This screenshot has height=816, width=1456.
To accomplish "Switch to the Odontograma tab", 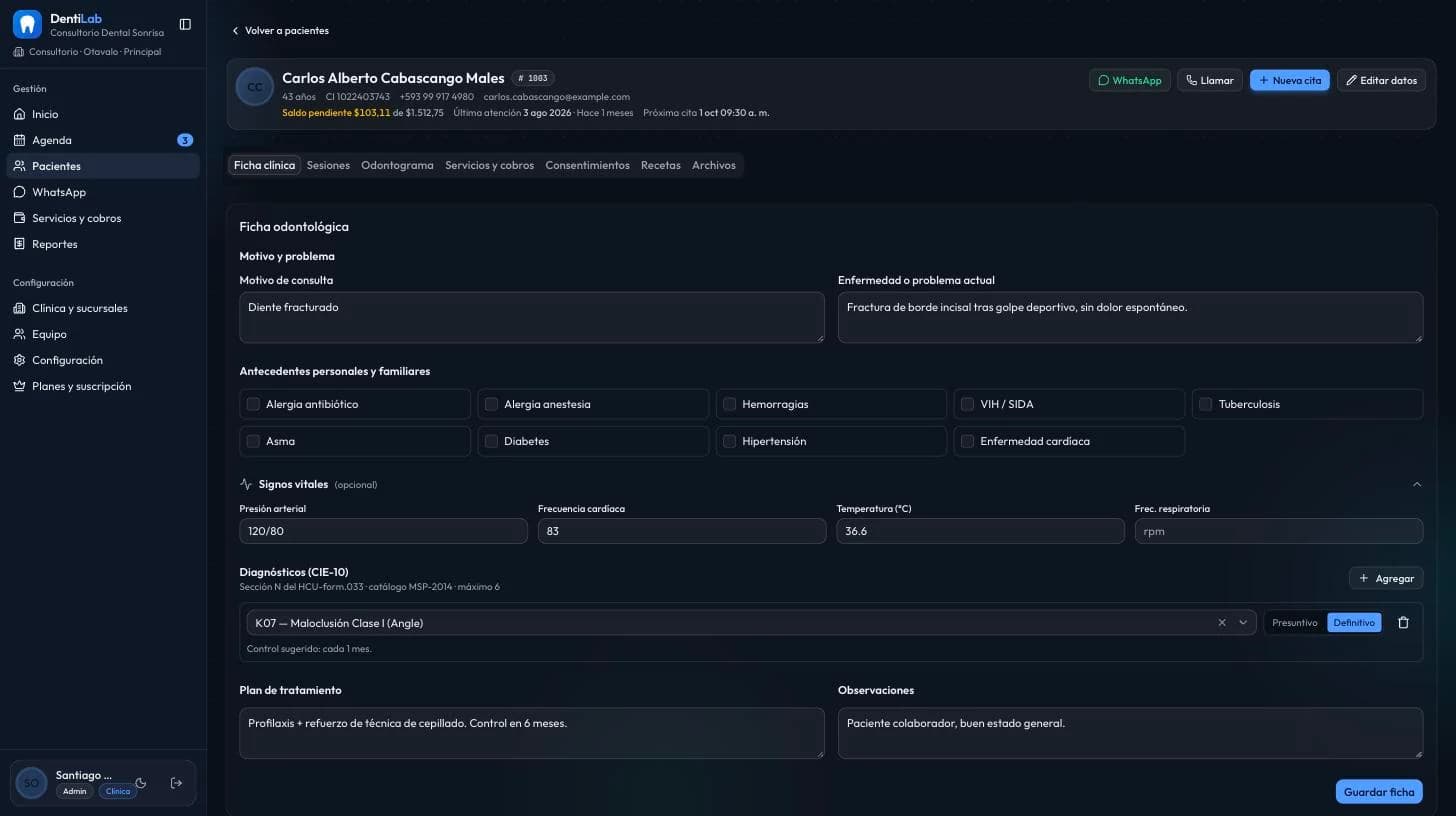I will pos(397,165).
